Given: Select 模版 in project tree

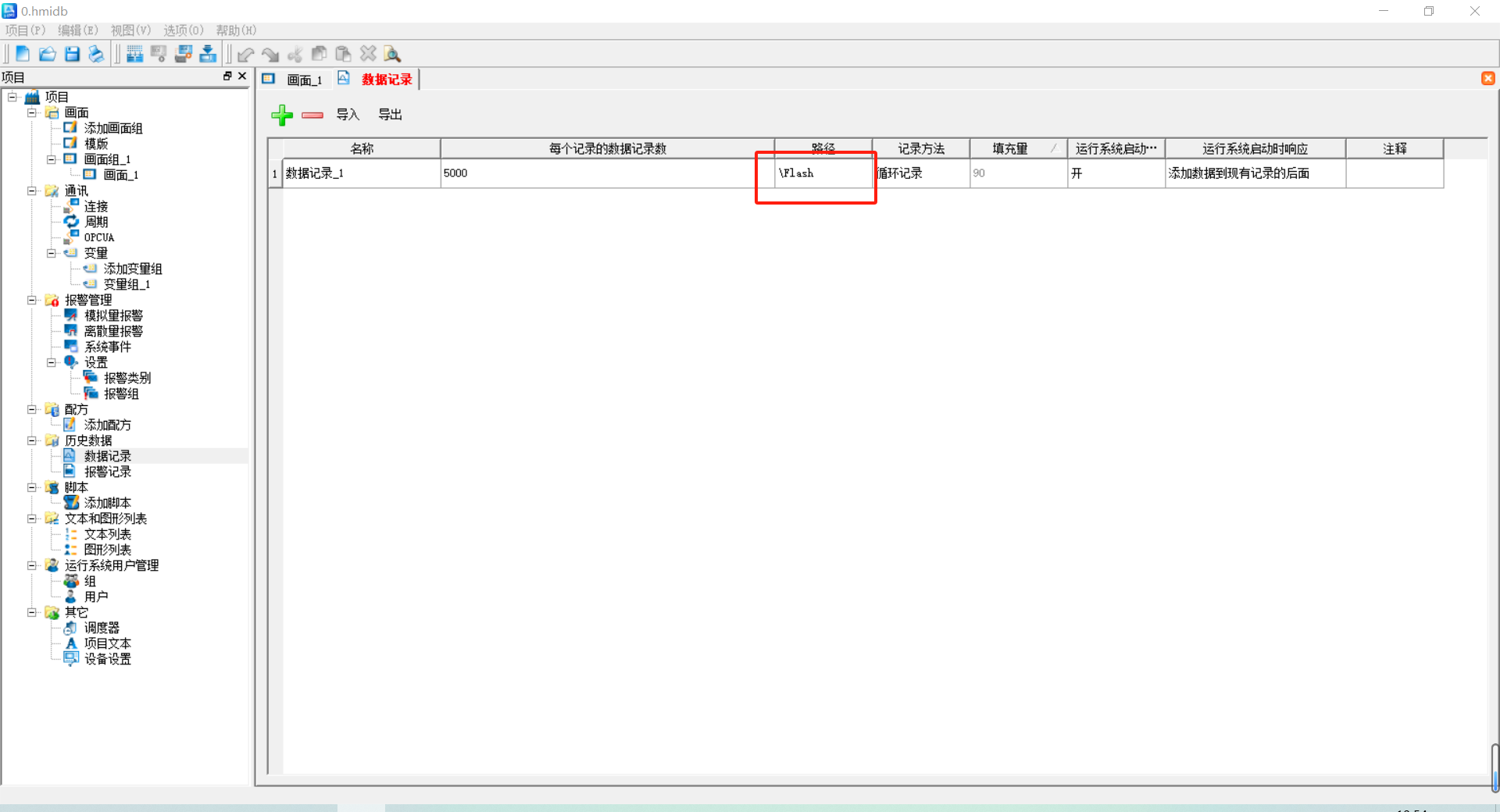Looking at the screenshot, I should point(96,144).
